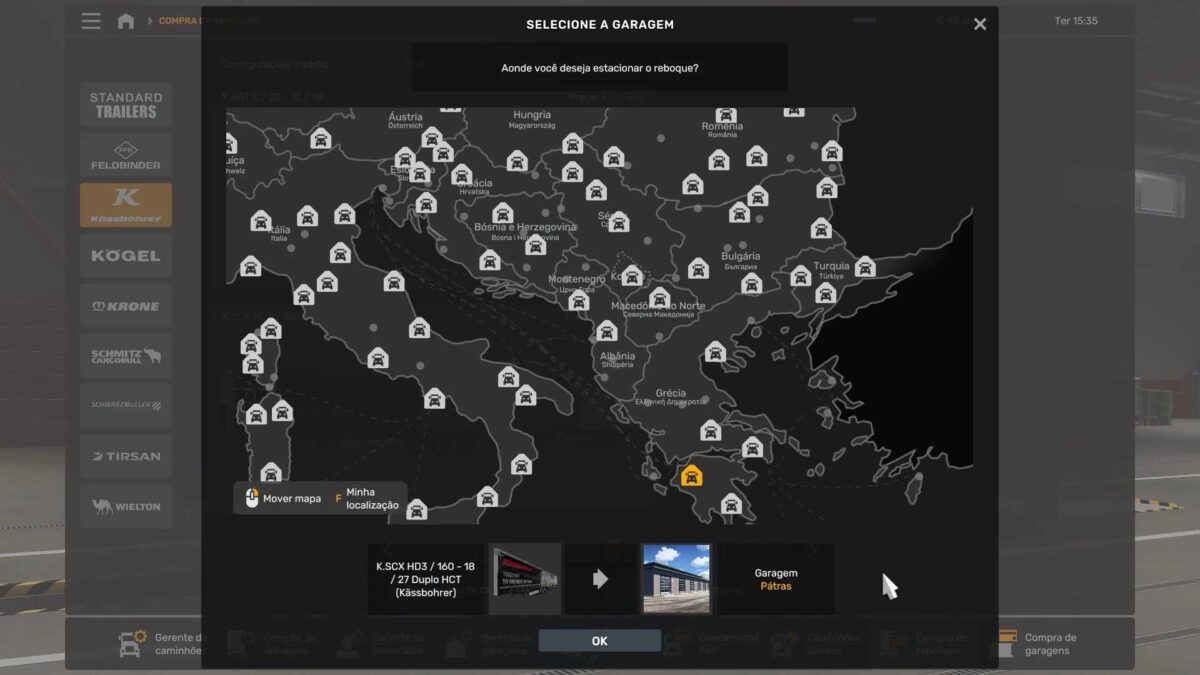
Task: Open the Tirsan trailer brand
Action: click(126, 456)
